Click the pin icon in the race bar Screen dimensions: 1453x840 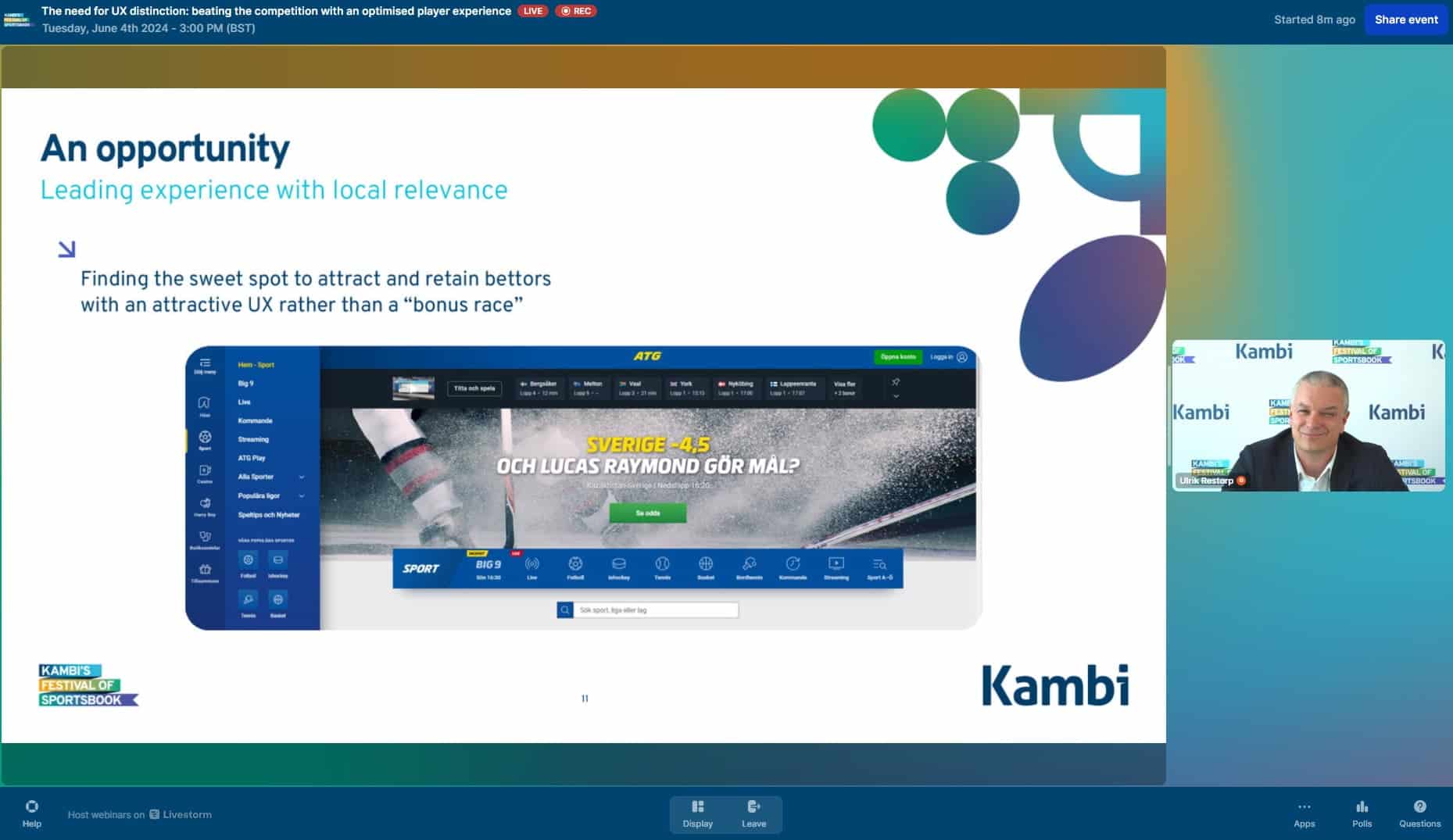pos(896,382)
